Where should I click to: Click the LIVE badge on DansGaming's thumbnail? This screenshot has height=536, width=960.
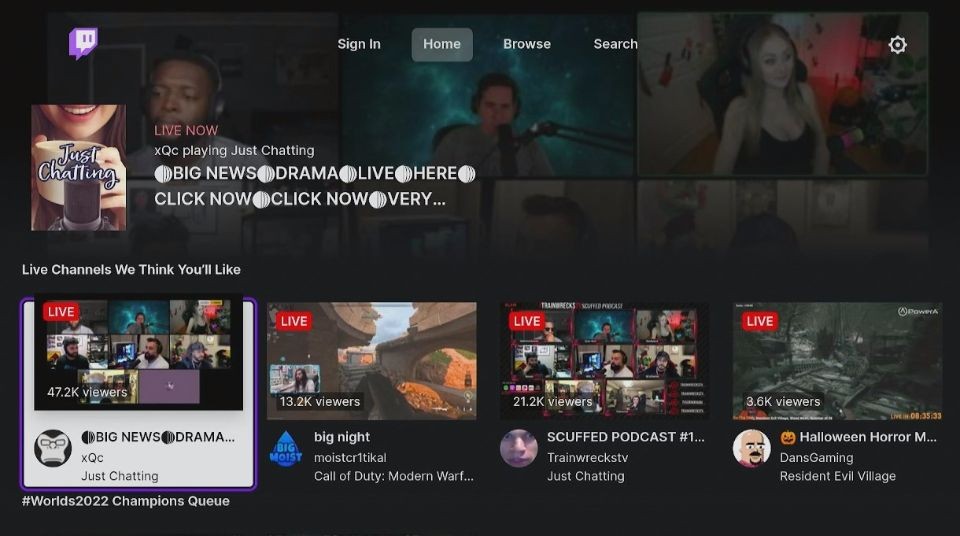pyautogui.click(x=760, y=321)
